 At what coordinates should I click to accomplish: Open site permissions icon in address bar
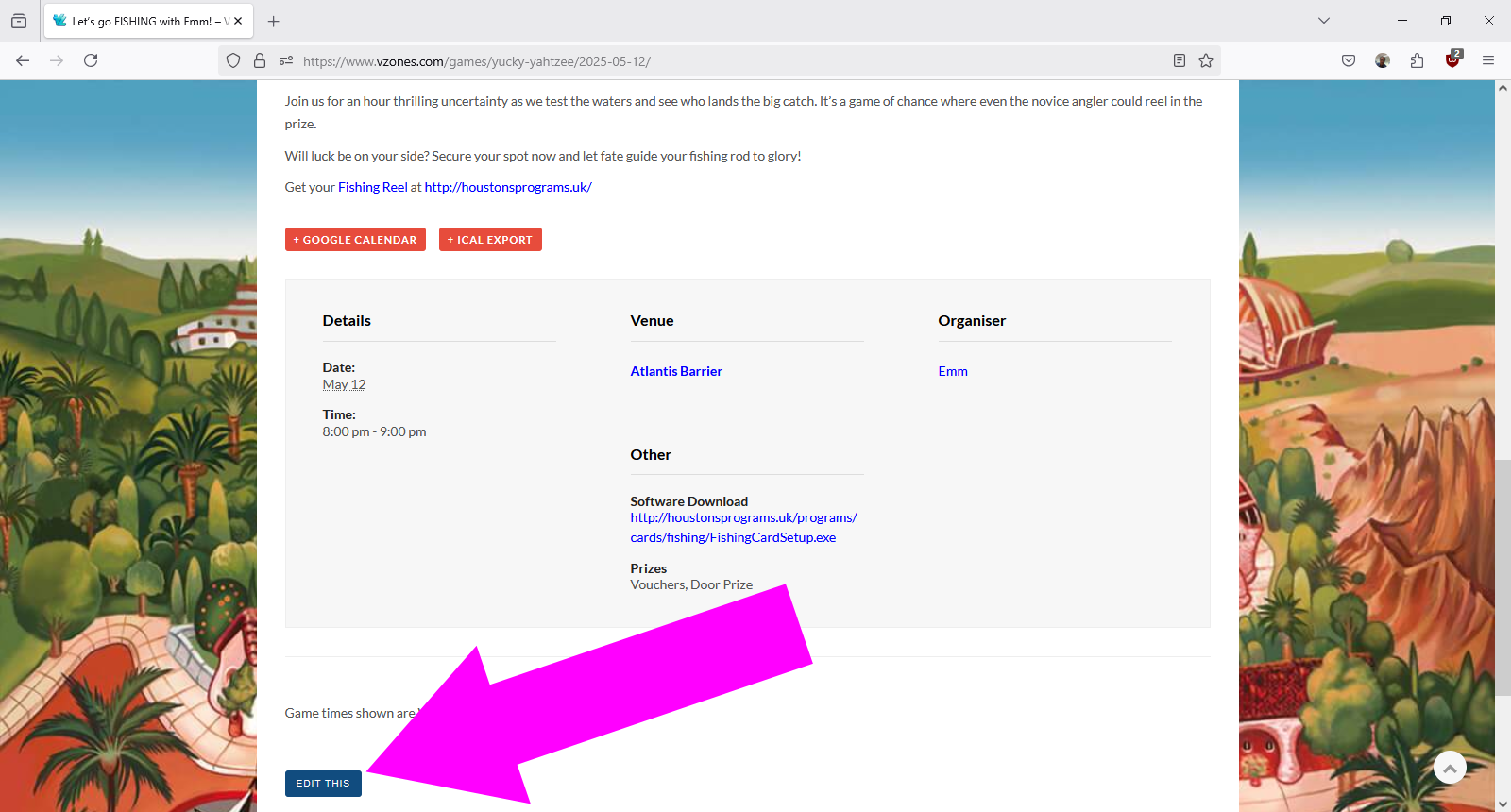tap(286, 60)
